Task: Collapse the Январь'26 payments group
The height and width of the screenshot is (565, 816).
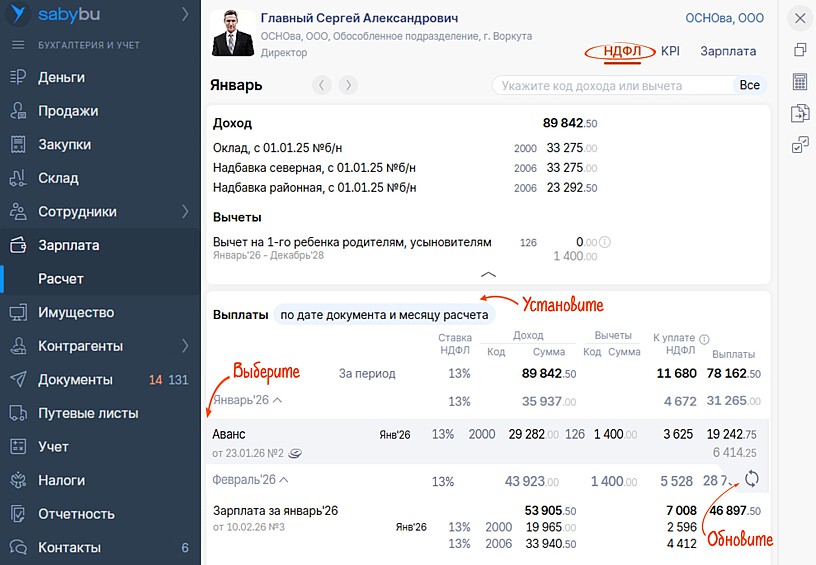Action: 278,400
